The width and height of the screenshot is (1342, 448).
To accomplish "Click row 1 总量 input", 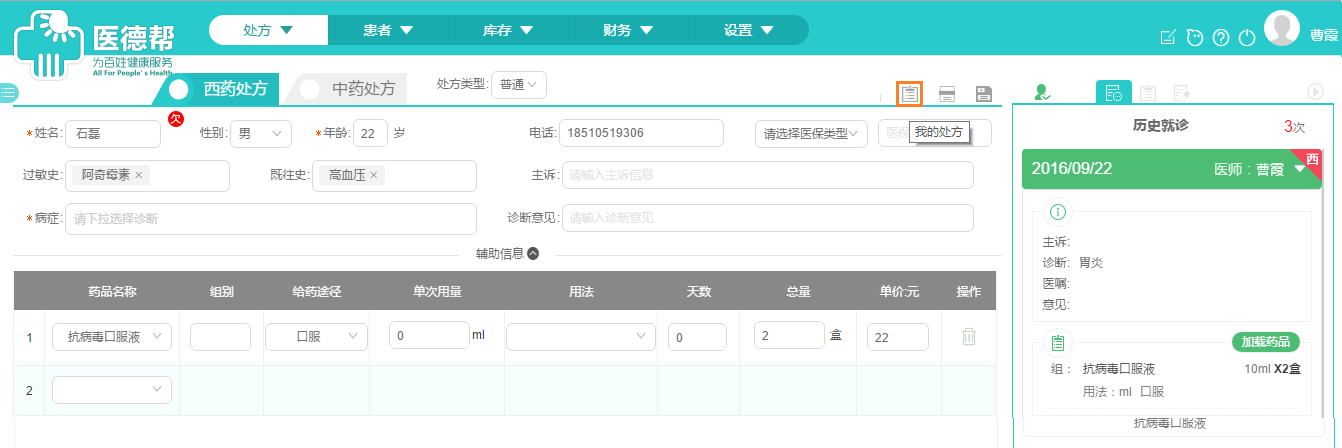I will click(x=789, y=335).
